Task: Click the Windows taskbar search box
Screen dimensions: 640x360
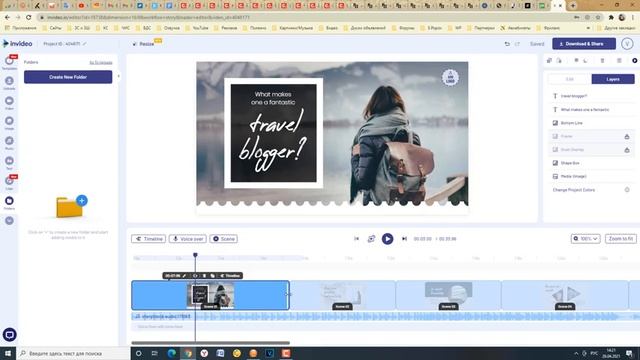Action: click(x=73, y=353)
